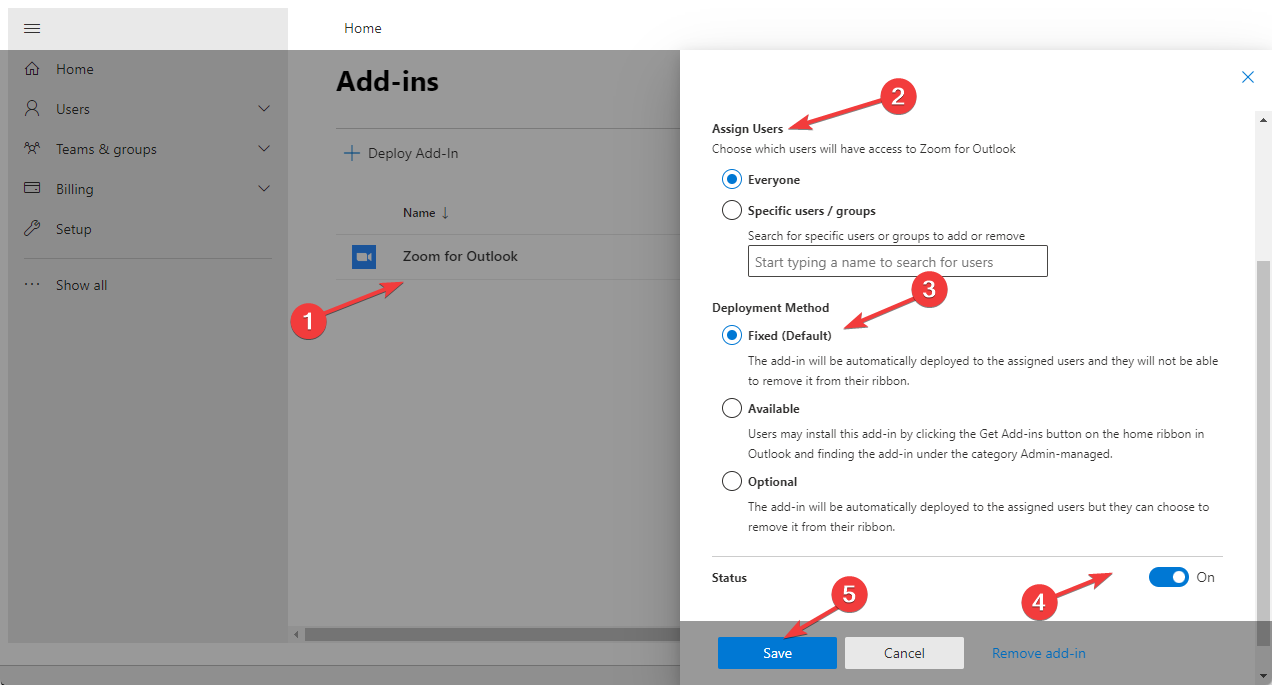Open Setup via its wrench icon
Image resolution: width=1272 pixels, height=685 pixels.
point(33,228)
